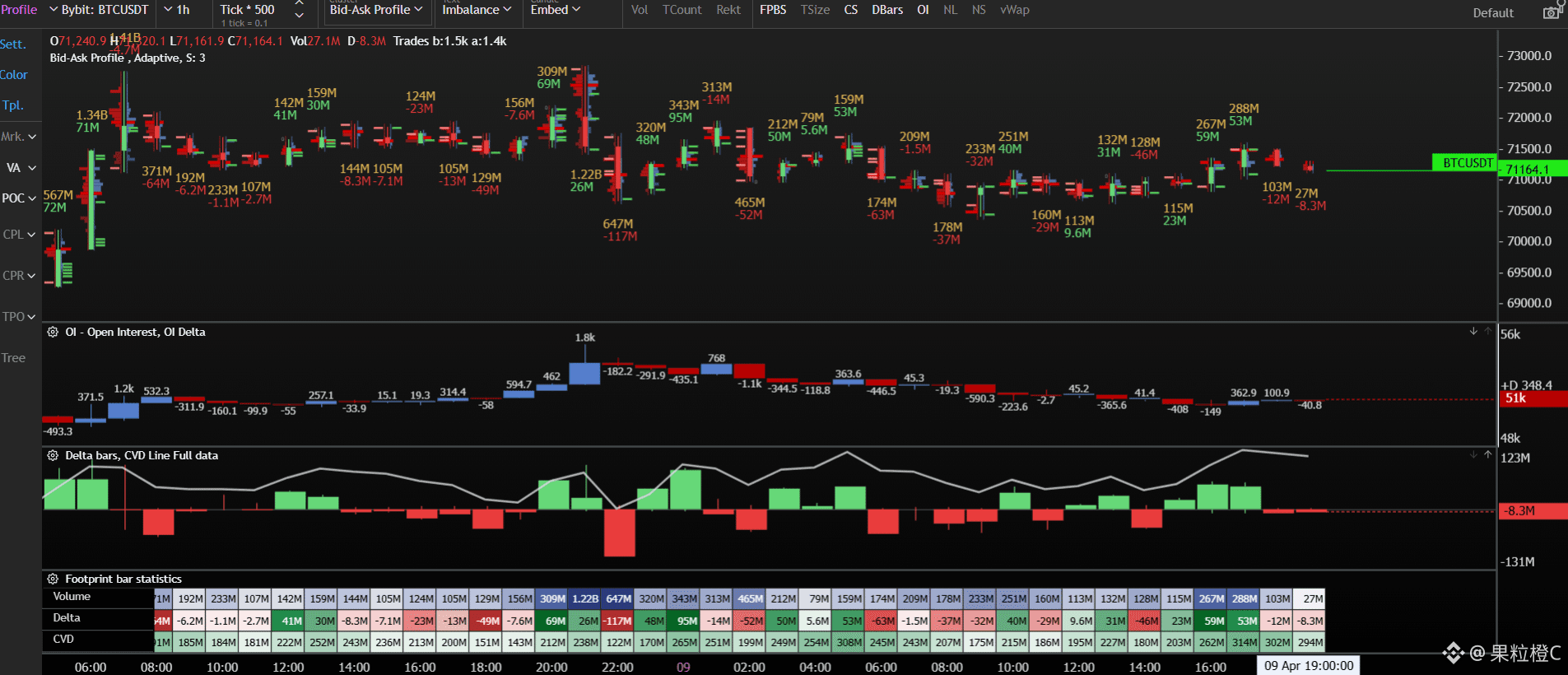Expand the Mrk. sidebar dropdown

[x=19, y=137]
